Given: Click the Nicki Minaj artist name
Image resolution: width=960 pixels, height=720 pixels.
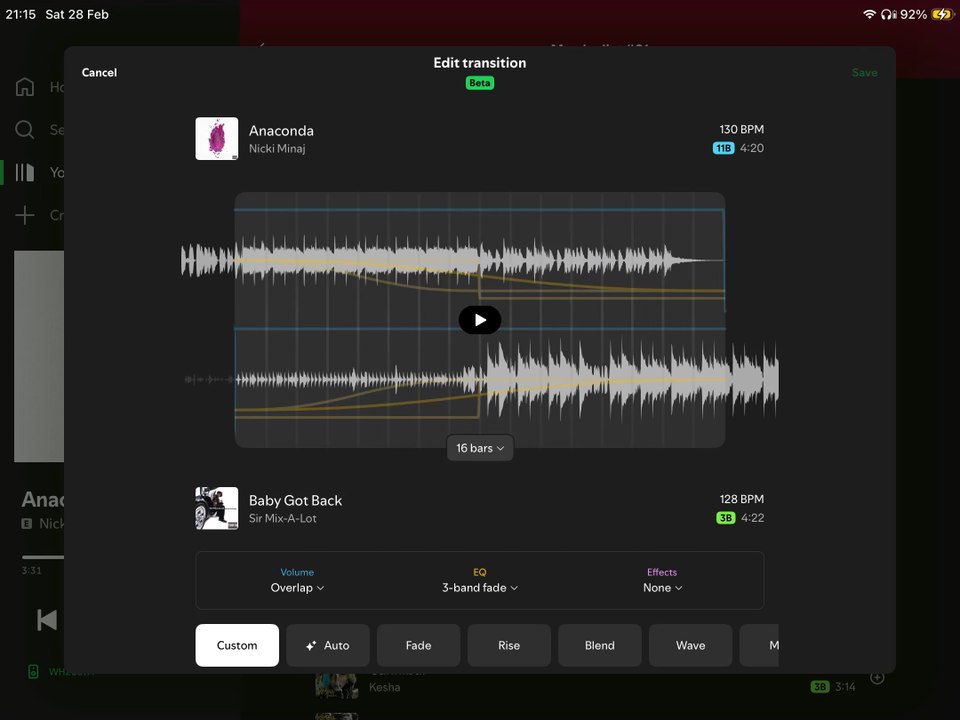Looking at the screenshot, I should click(x=277, y=148).
